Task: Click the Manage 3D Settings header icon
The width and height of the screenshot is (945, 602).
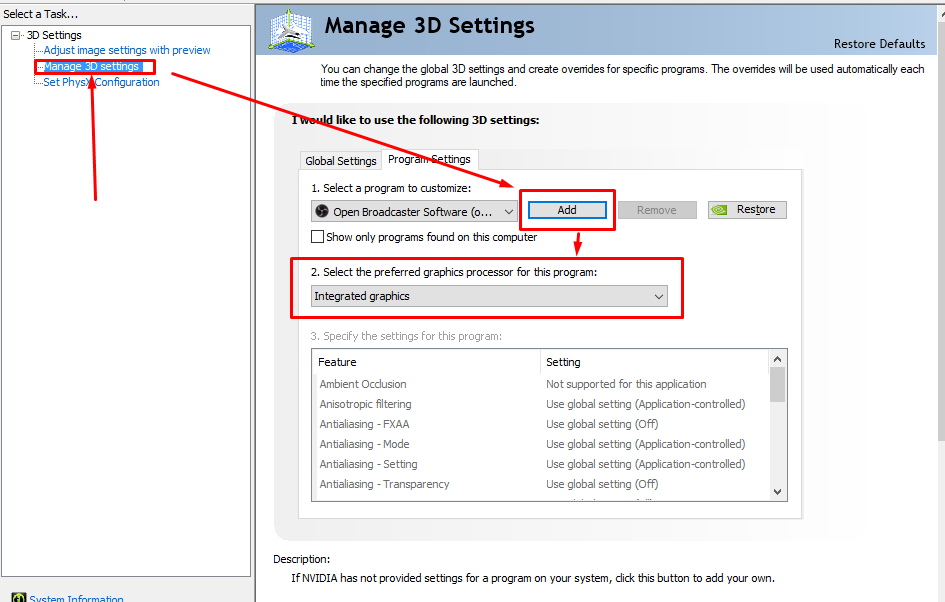Action: [292, 29]
